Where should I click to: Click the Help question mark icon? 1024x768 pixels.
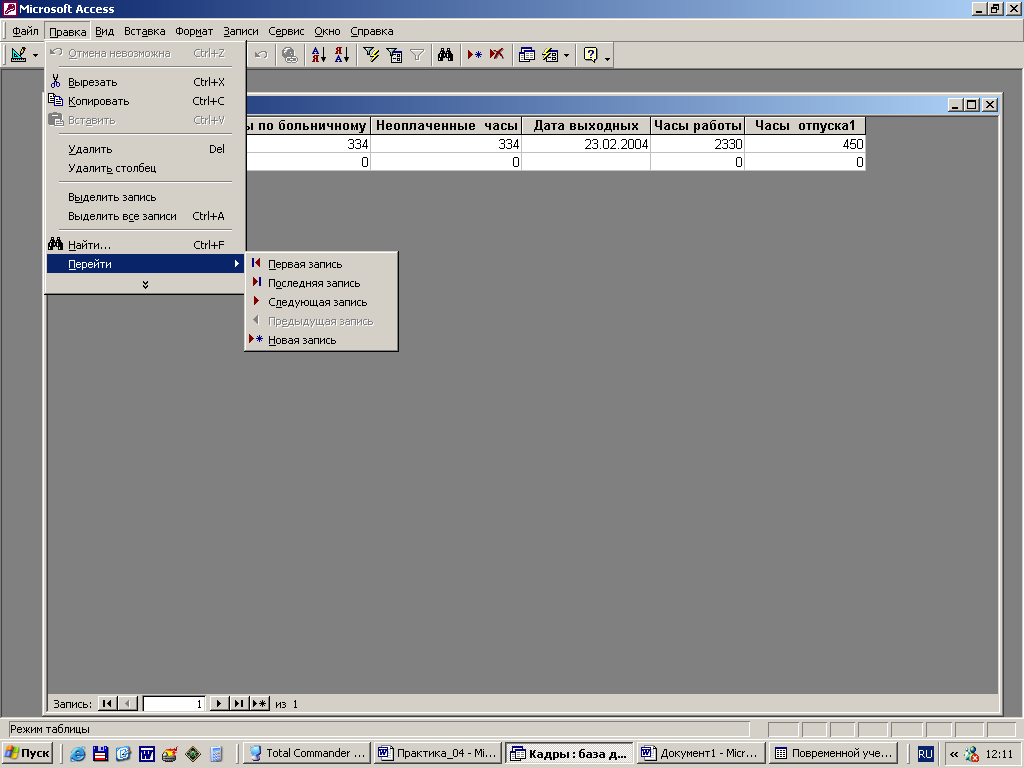(590, 55)
